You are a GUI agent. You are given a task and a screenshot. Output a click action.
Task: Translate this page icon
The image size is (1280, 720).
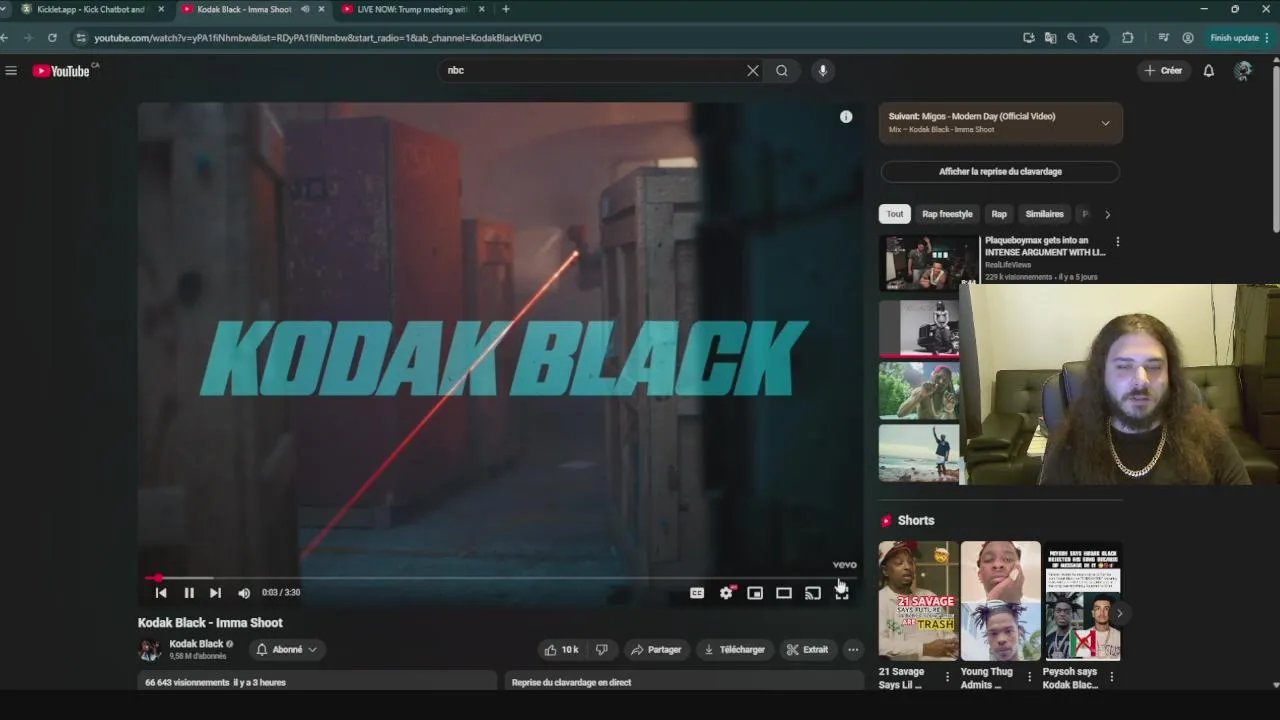point(1050,38)
